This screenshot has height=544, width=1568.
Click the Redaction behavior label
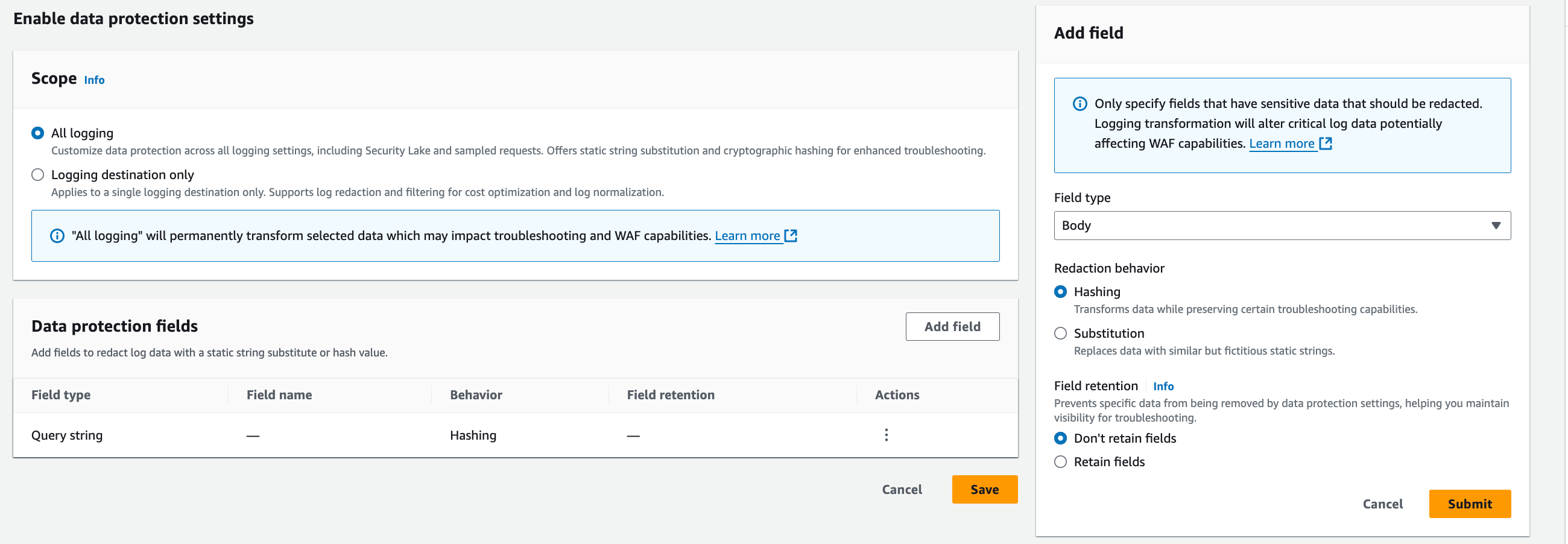pos(1109,268)
